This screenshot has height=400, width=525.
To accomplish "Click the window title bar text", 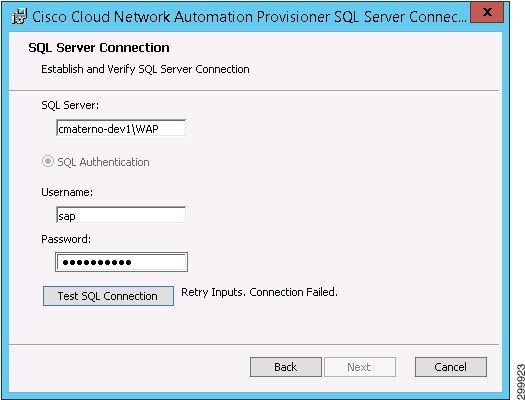I will [x=249, y=17].
